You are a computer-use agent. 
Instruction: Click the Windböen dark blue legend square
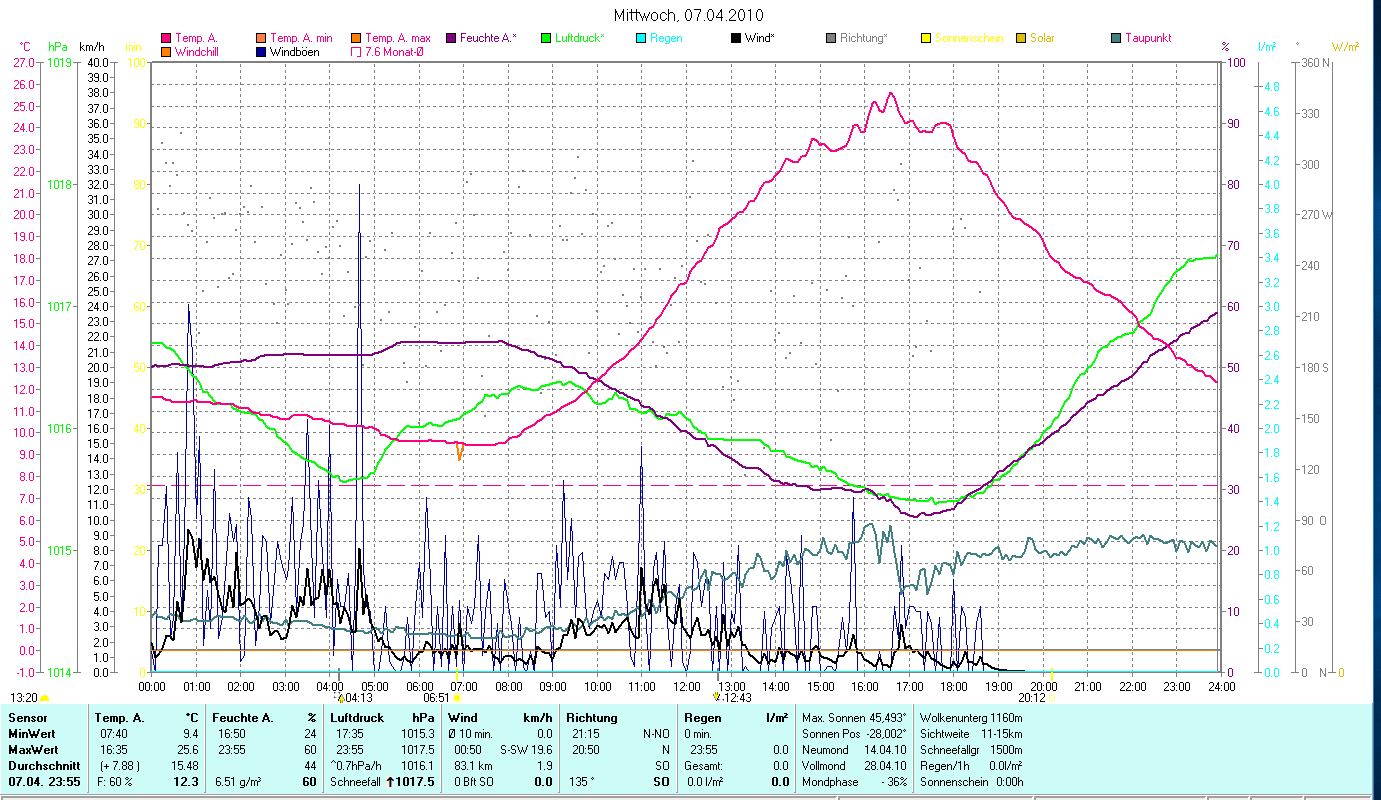pyautogui.click(x=261, y=51)
